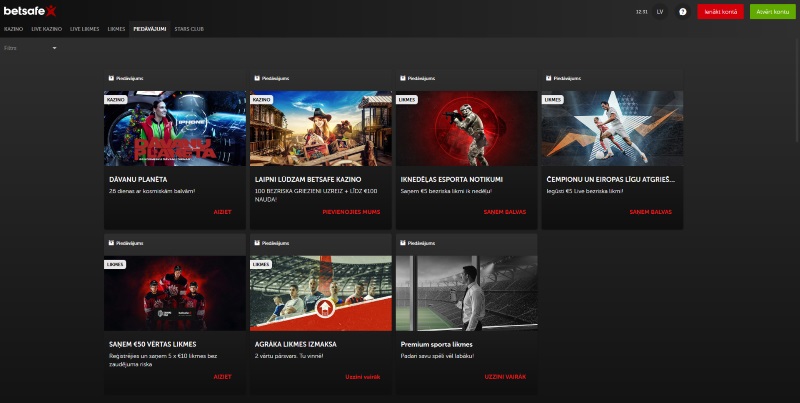Click SAŅEM BALVAS on esports card

[x=505, y=212]
